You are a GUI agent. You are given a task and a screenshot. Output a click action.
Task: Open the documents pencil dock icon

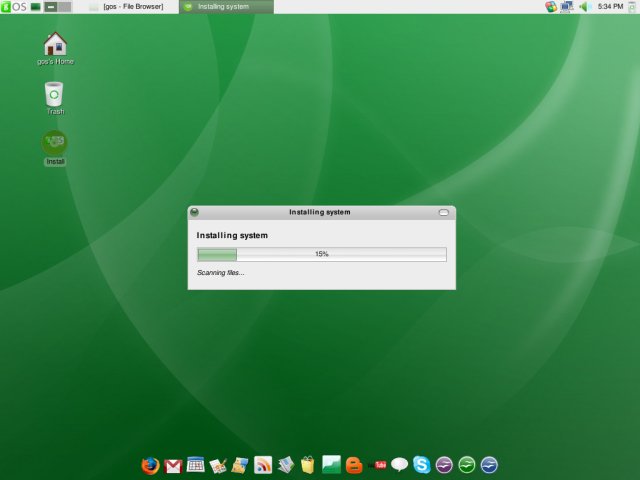point(218,466)
